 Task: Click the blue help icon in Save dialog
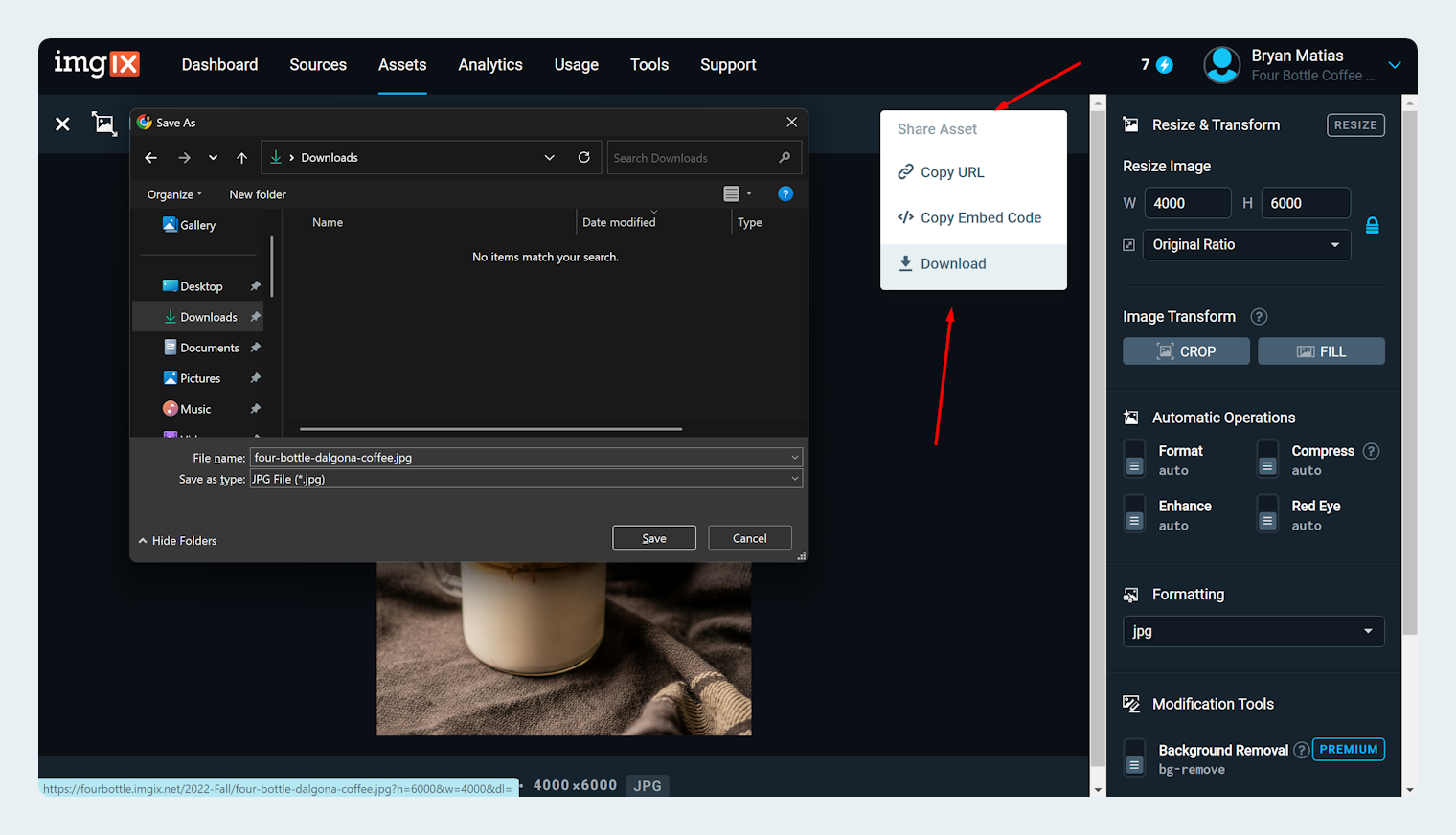click(785, 194)
